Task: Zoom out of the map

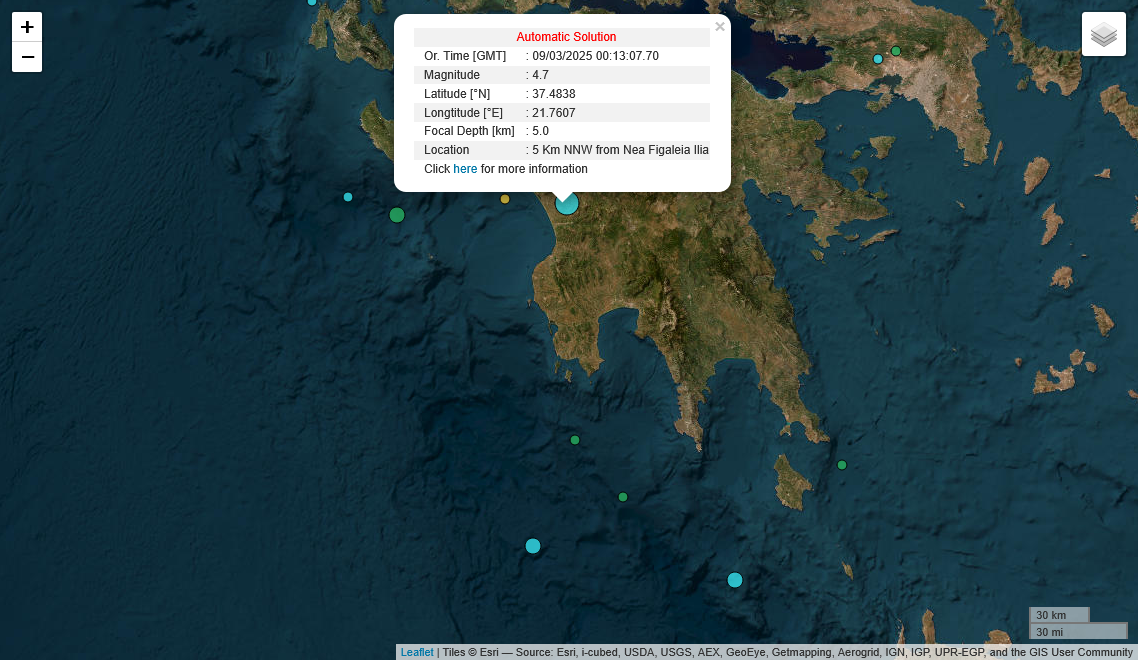Action: click(27, 57)
